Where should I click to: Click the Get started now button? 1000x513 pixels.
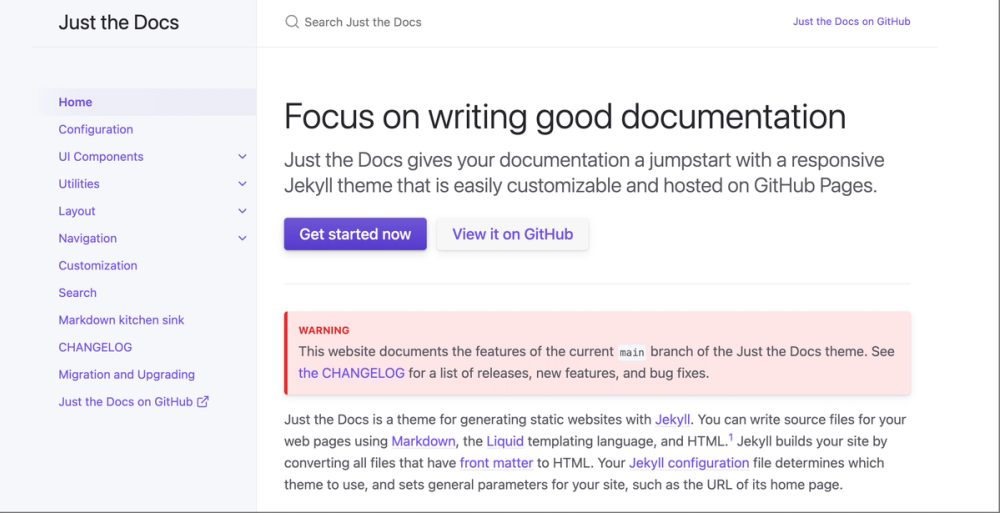355,234
